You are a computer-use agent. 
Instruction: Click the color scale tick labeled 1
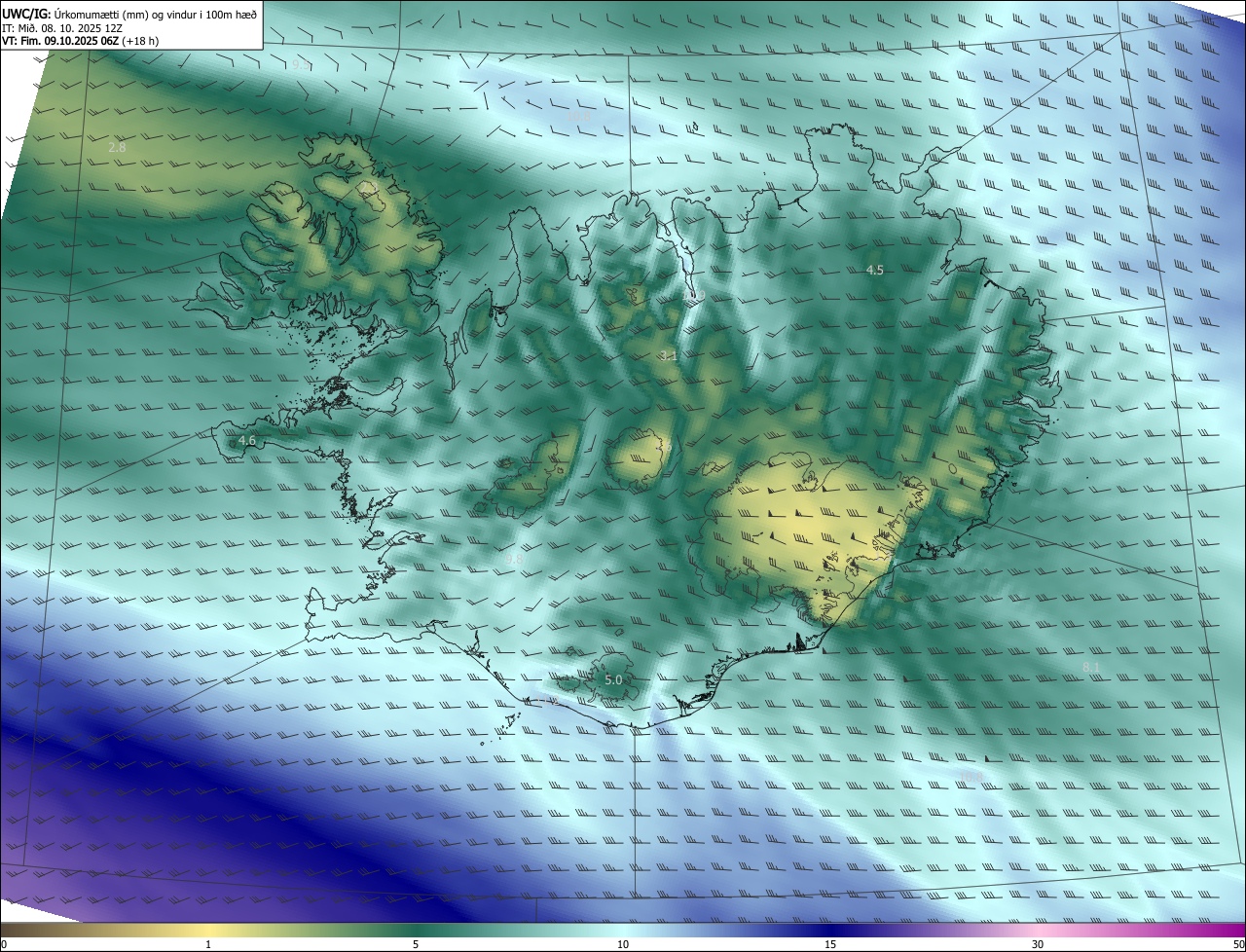coord(208,944)
